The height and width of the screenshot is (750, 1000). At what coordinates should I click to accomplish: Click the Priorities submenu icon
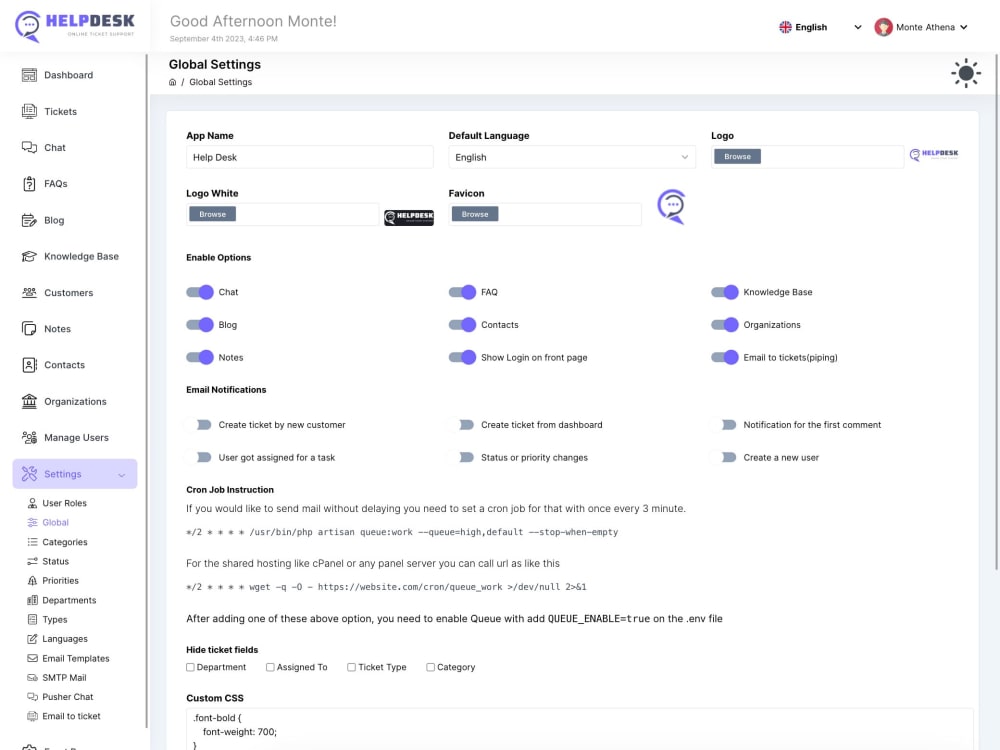click(33, 580)
